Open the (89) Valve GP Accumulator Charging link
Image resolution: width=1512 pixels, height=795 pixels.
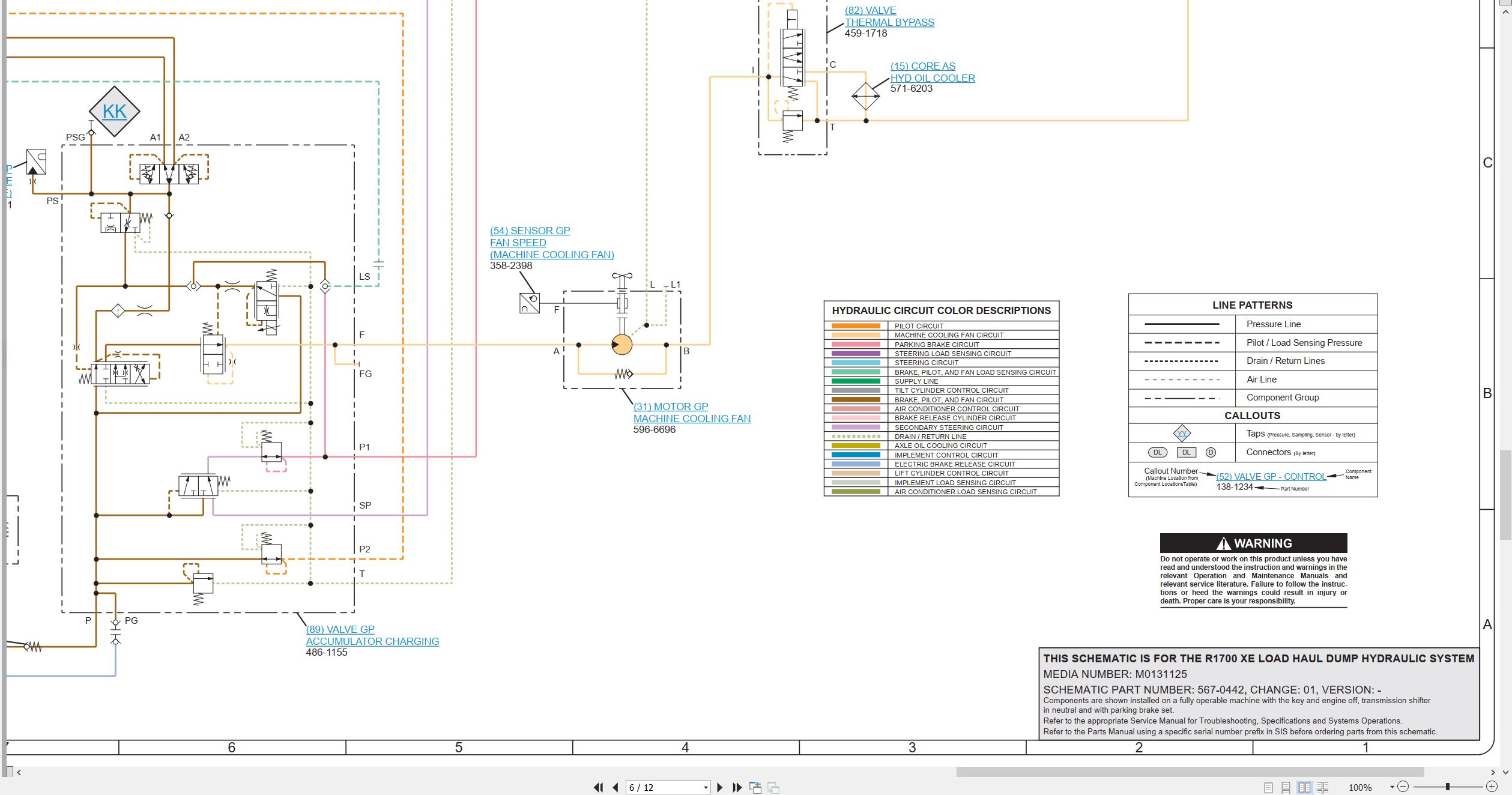pyautogui.click(x=372, y=635)
